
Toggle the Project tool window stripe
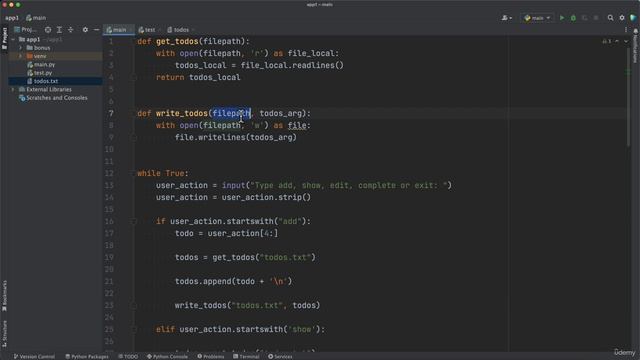(4, 38)
